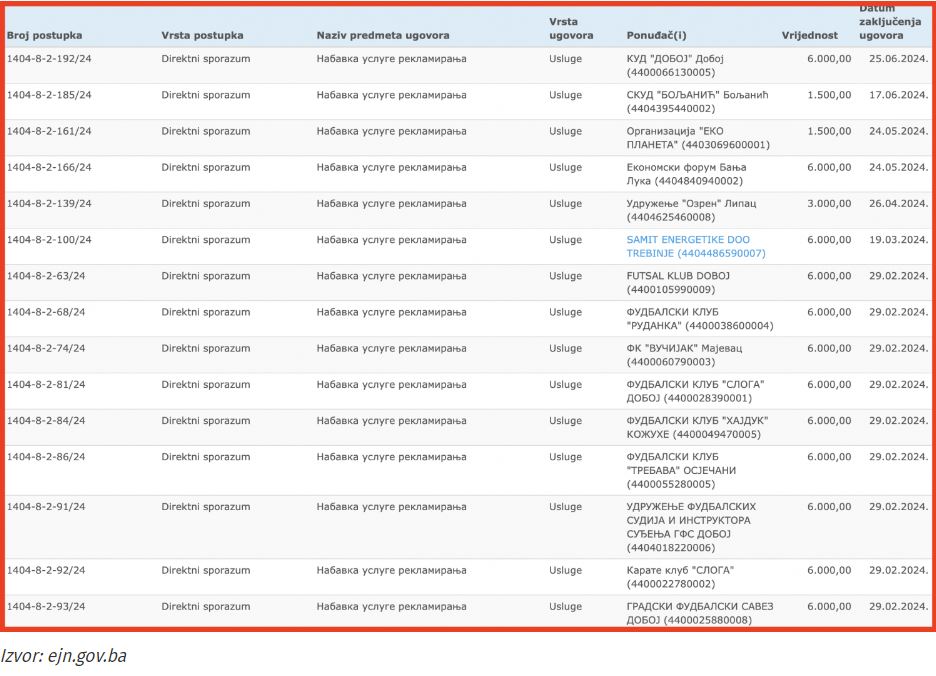
Task: Click the contract date 25.06.2024.
Action: tap(898, 59)
